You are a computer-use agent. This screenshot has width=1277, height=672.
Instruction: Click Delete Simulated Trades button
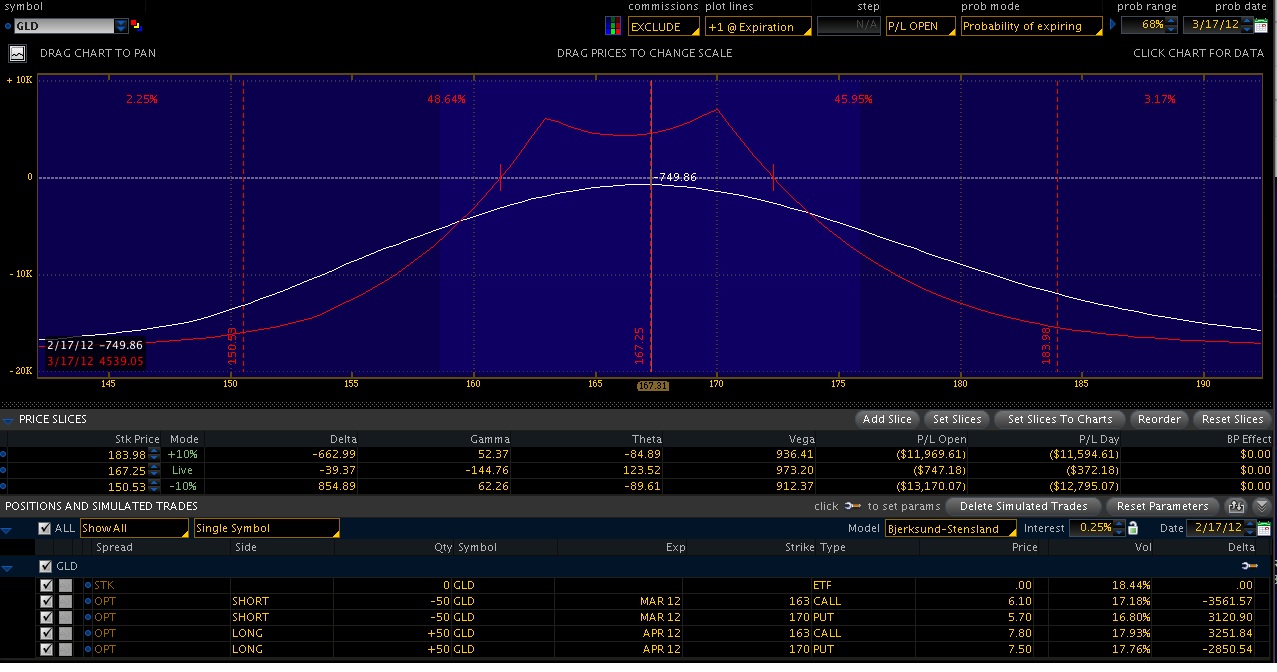1023,506
